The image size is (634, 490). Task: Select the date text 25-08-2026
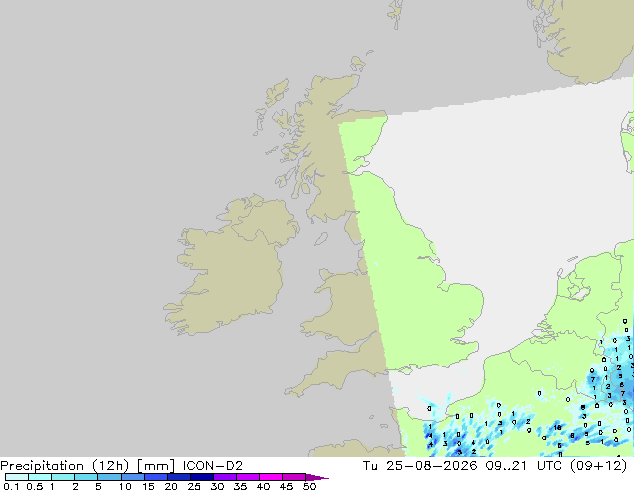click(x=431, y=466)
